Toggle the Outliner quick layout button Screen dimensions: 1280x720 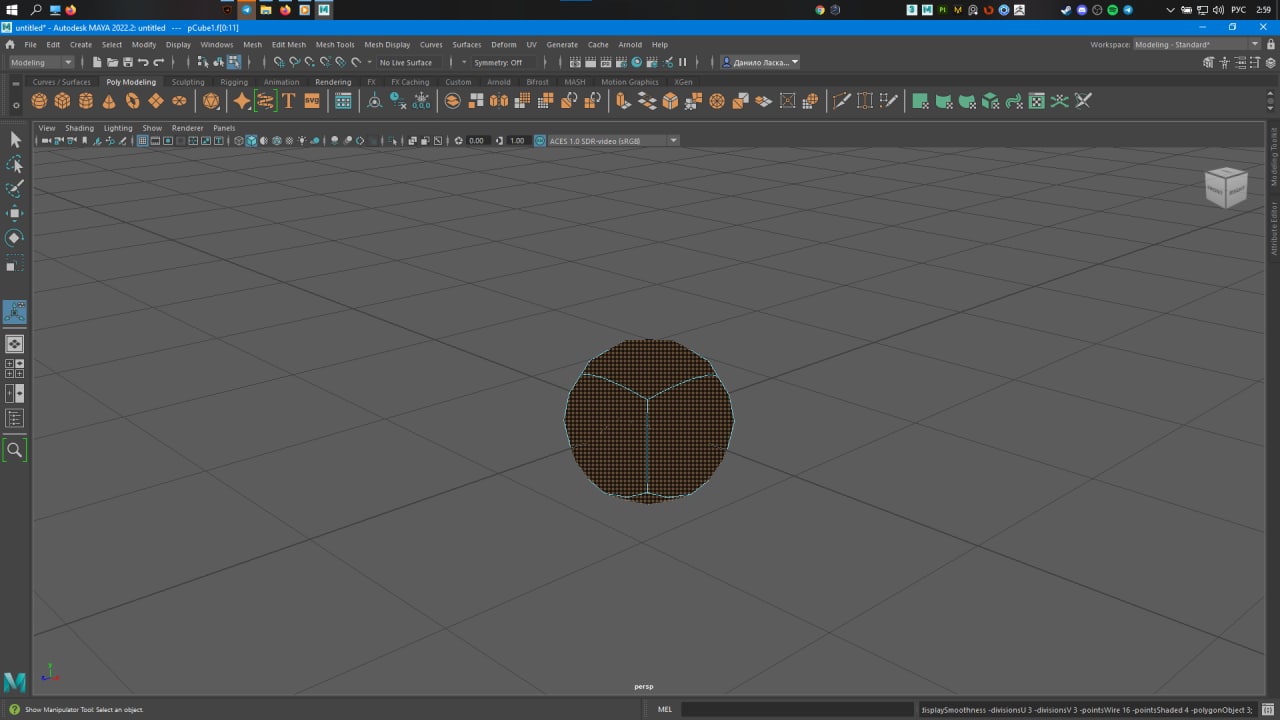(x=15, y=418)
